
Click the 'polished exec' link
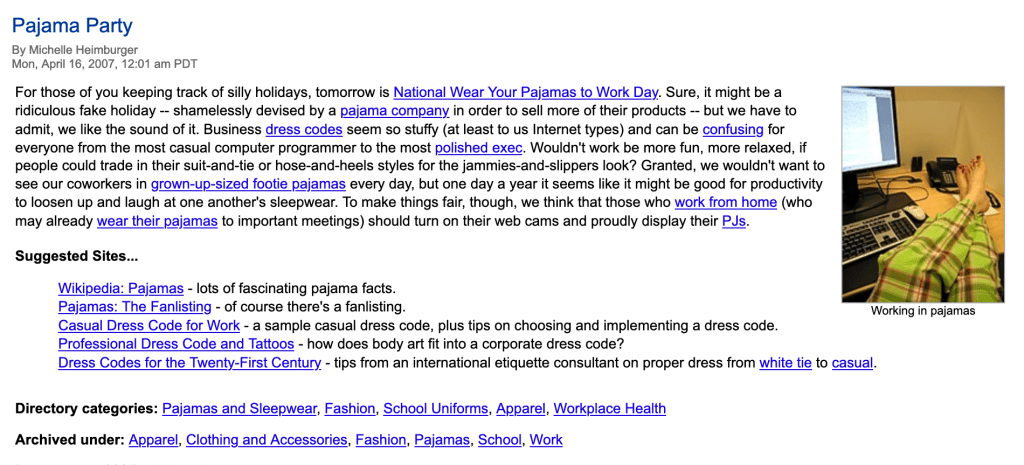click(476, 147)
